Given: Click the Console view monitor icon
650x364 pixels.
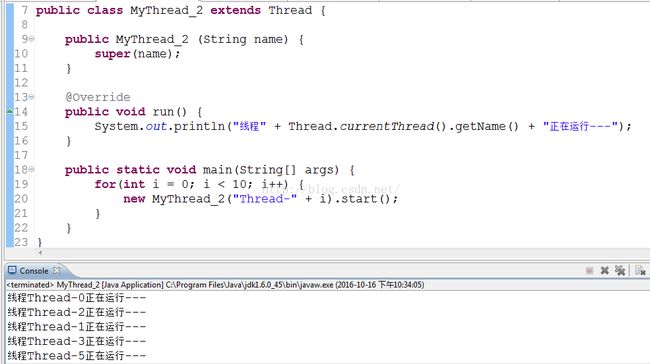Looking at the screenshot, I should click(12, 270).
